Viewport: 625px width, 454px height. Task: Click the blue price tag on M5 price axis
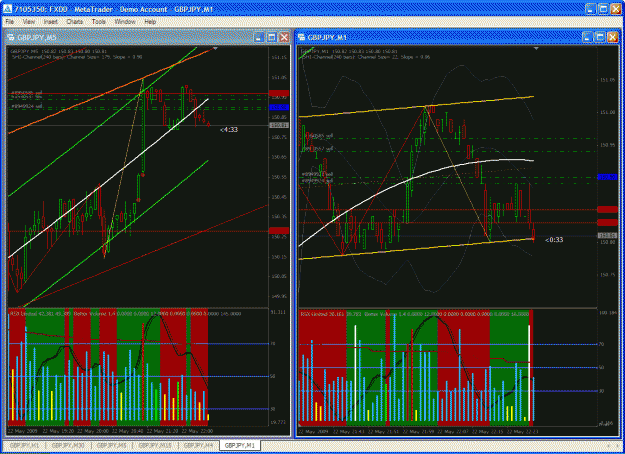(x=279, y=107)
